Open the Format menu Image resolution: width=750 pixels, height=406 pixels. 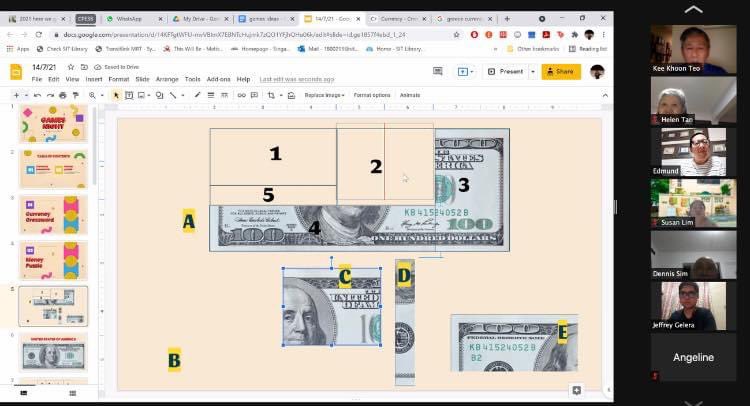click(119, 79)
